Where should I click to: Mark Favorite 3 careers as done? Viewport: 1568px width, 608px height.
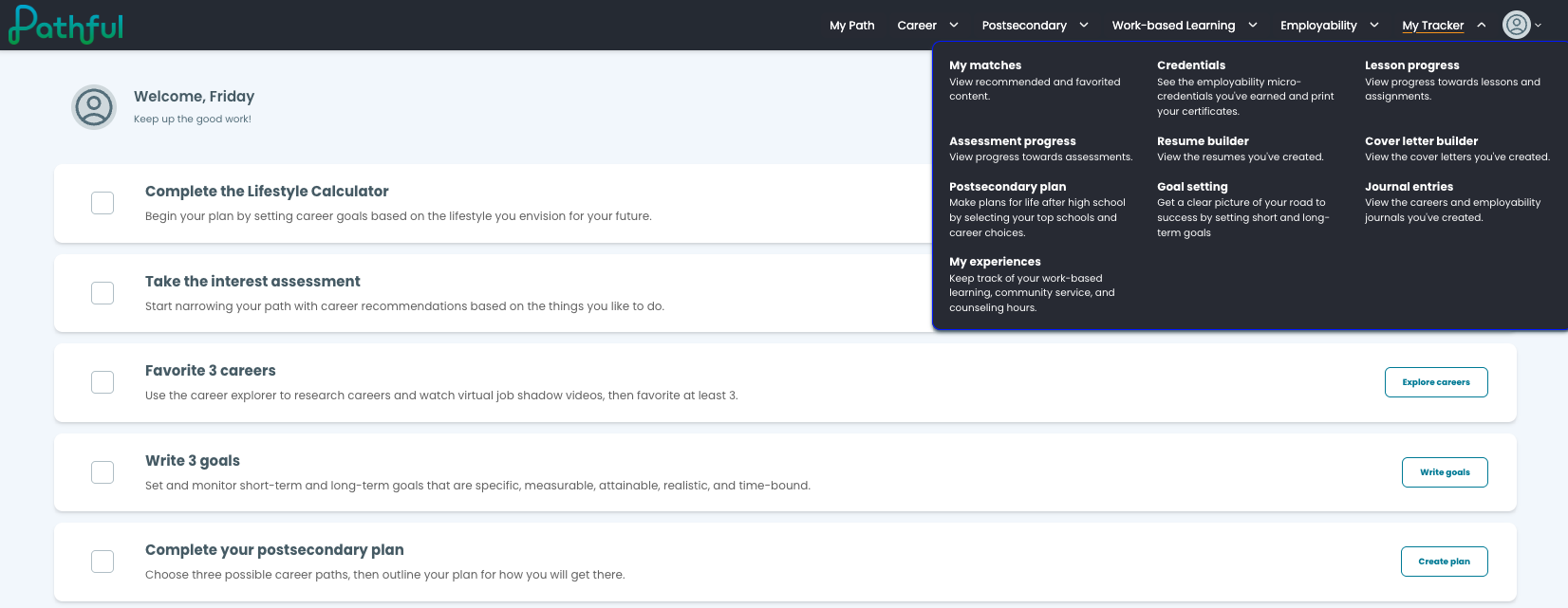click(x=103, y=382)
